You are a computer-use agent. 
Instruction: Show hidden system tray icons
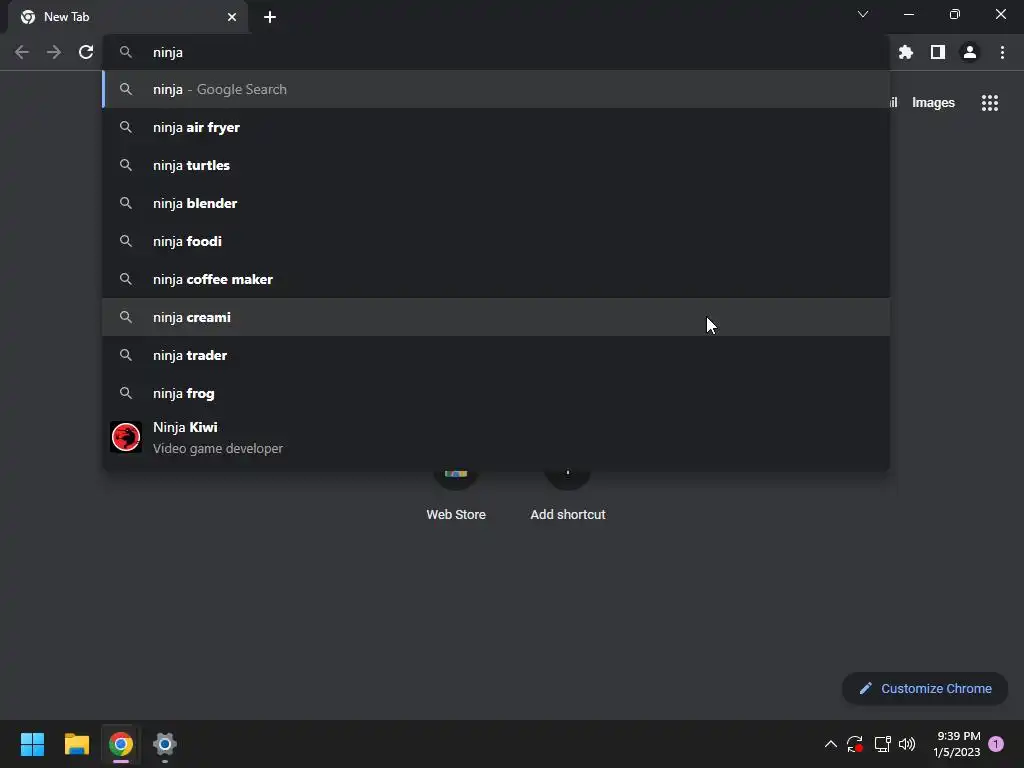coord(831,744)
